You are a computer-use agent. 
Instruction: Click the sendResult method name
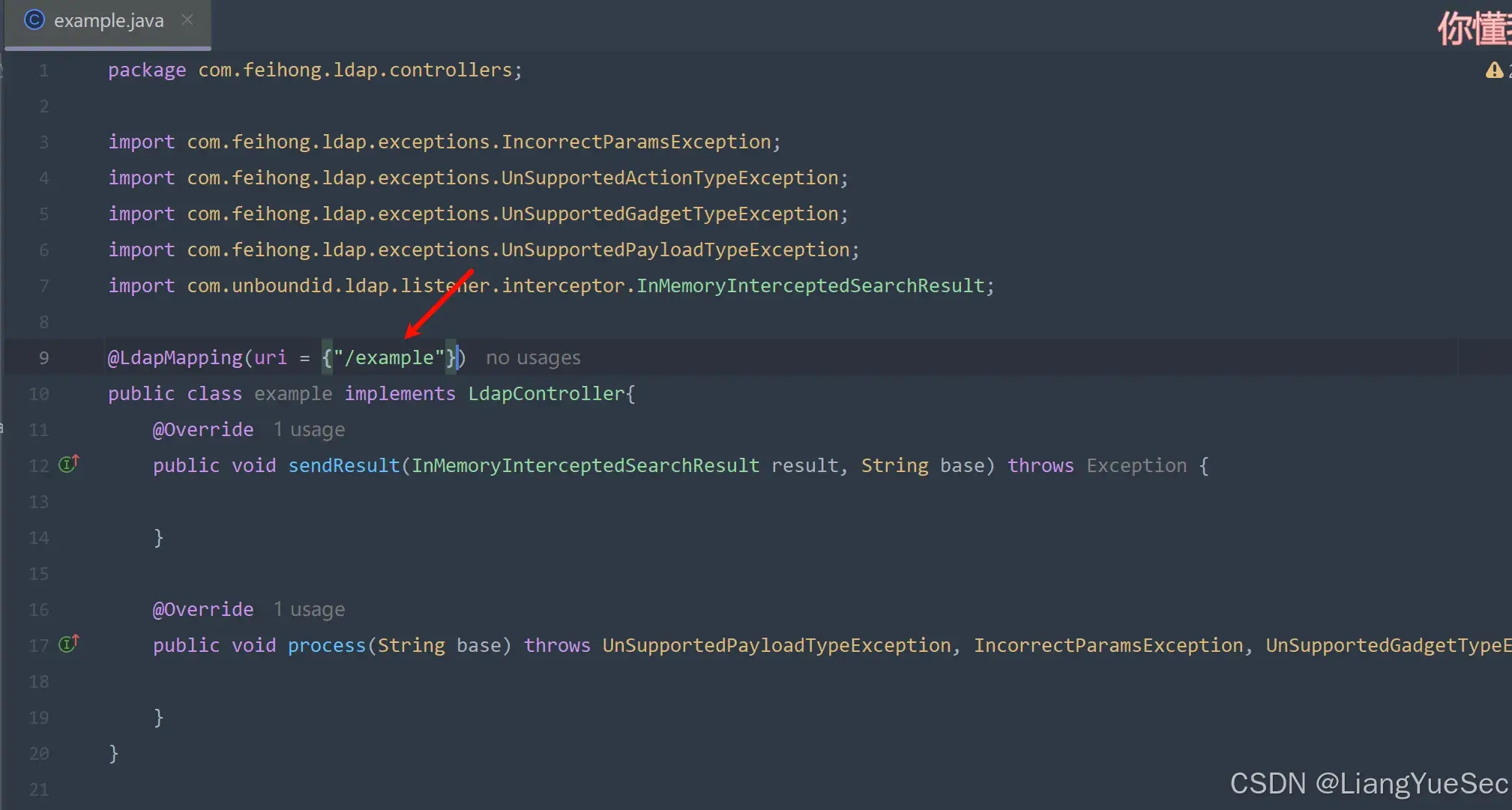coord(343,466)
